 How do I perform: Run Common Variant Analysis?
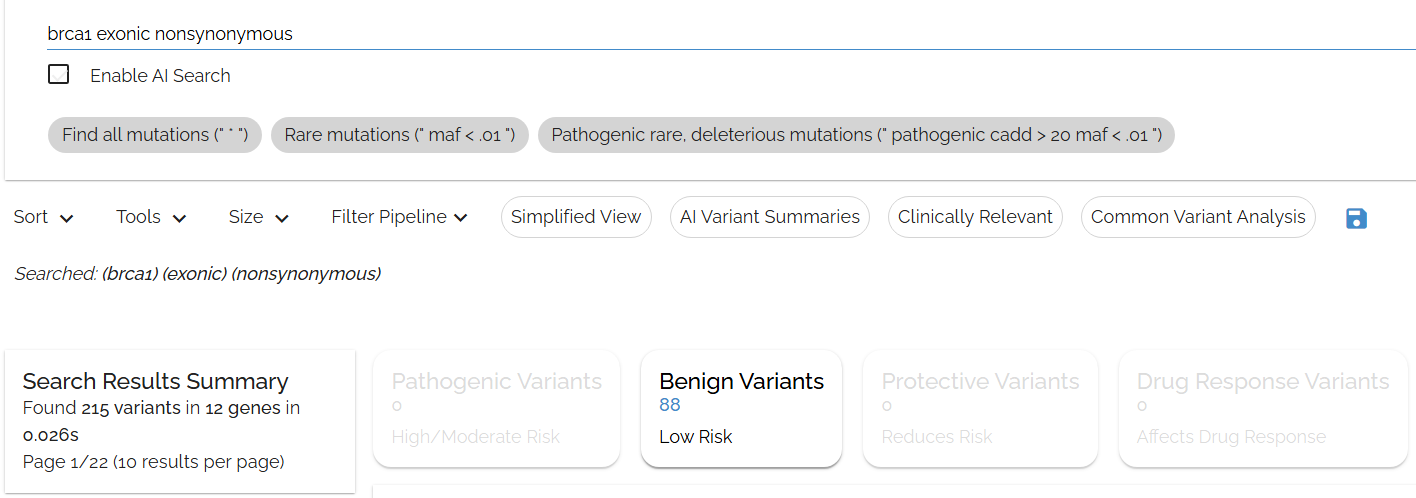point(1198,217)
